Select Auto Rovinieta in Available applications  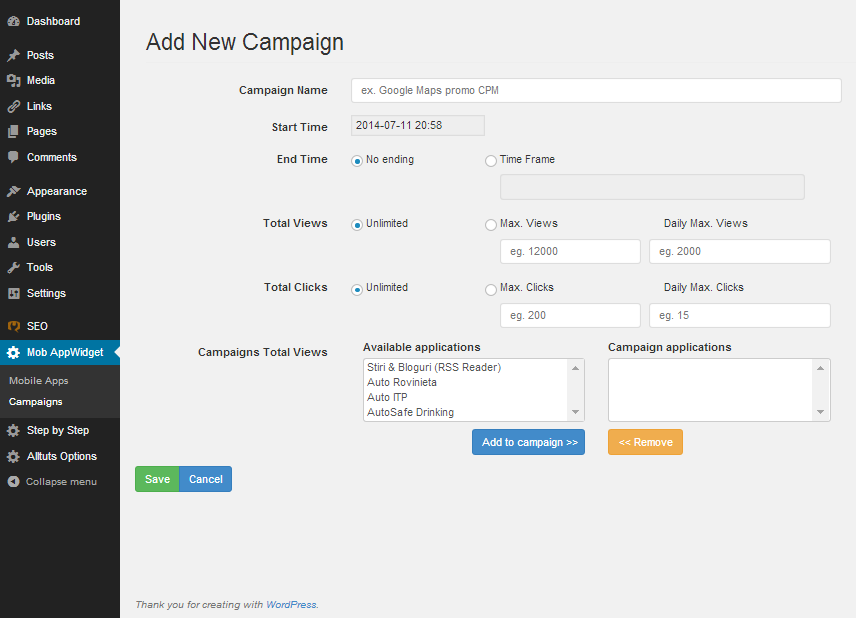tap(402, 382)
